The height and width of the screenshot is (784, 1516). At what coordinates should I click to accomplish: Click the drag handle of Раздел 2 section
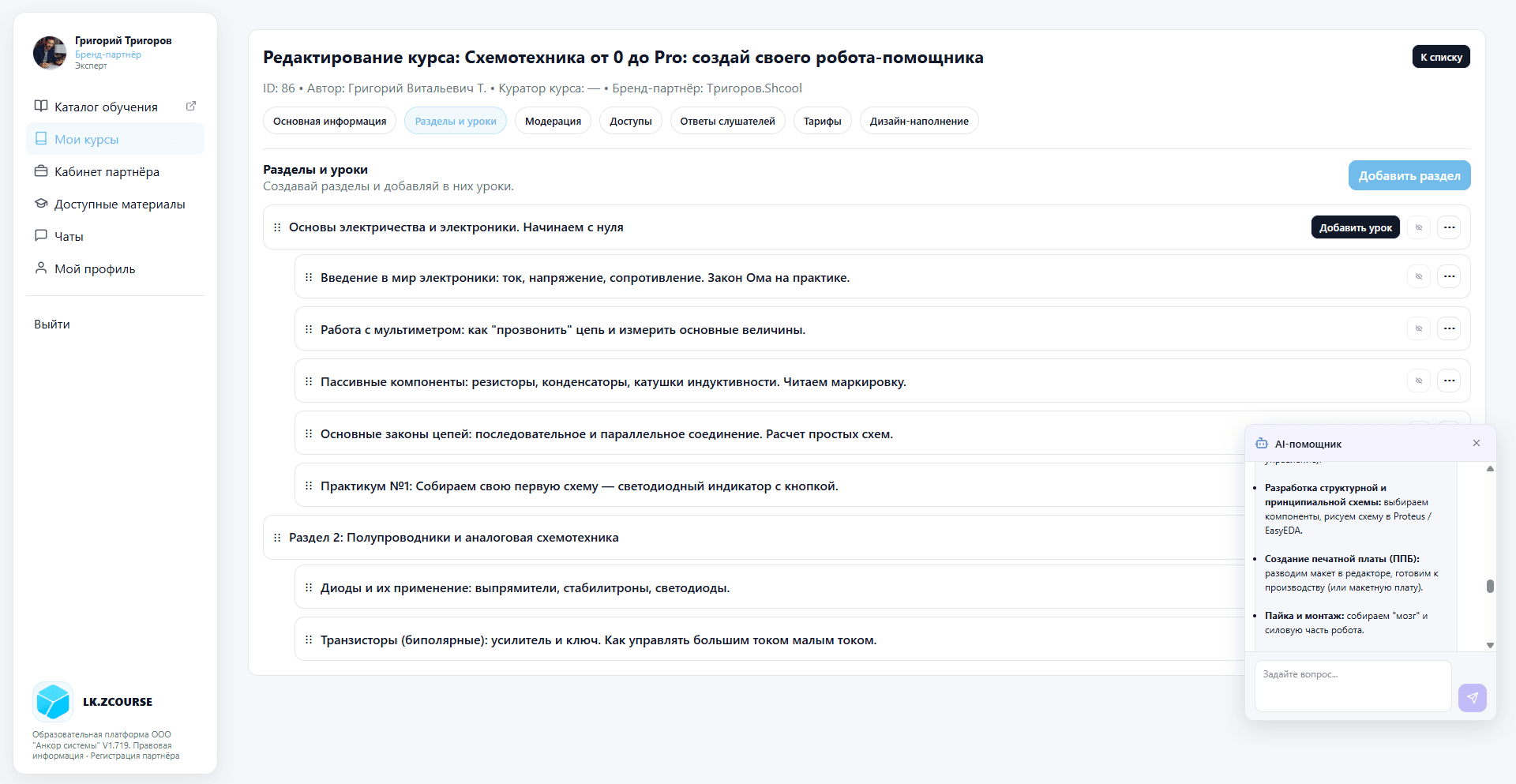pyautogui.click(x=277, y=538)
